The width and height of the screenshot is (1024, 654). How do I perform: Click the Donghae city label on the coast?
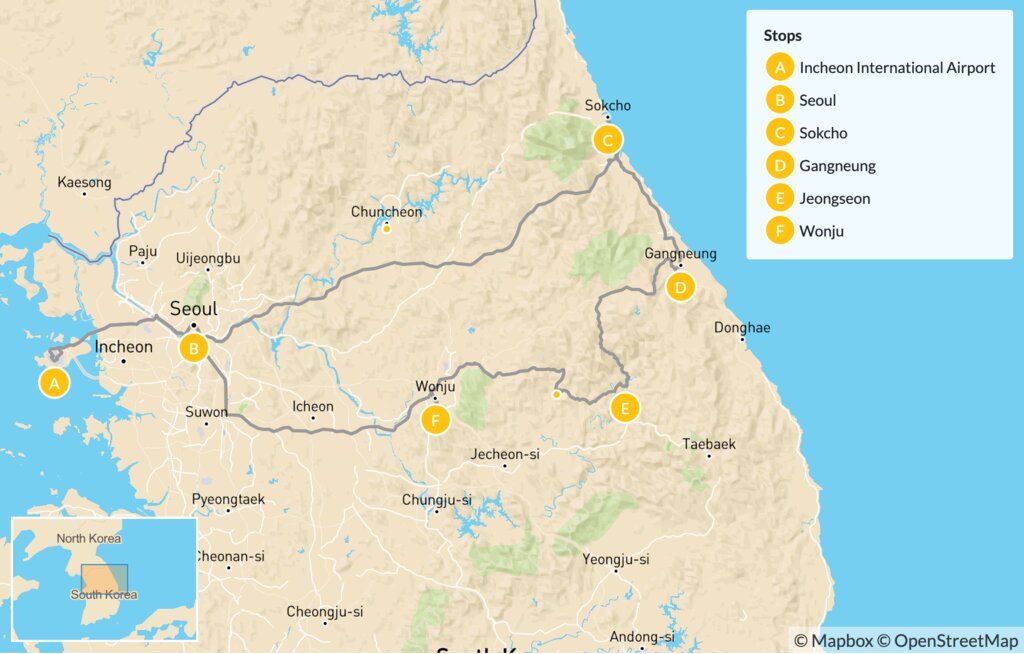[742, 328]
